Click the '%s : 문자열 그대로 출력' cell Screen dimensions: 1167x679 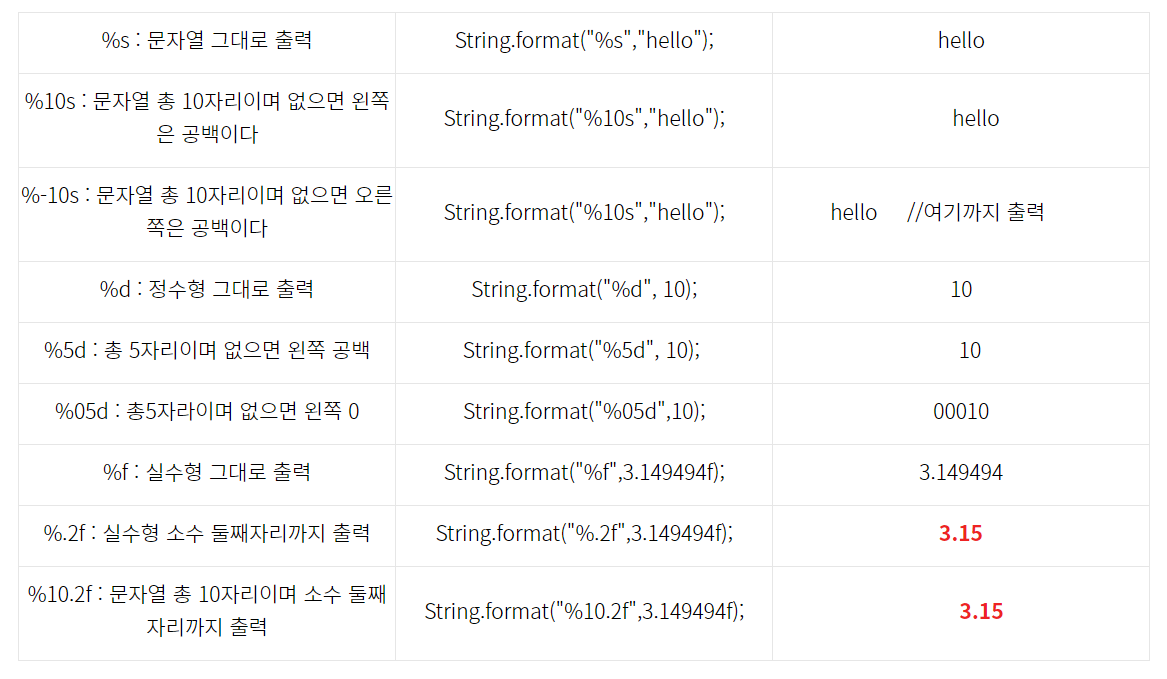pyautogui.click(x=207, y=40)
